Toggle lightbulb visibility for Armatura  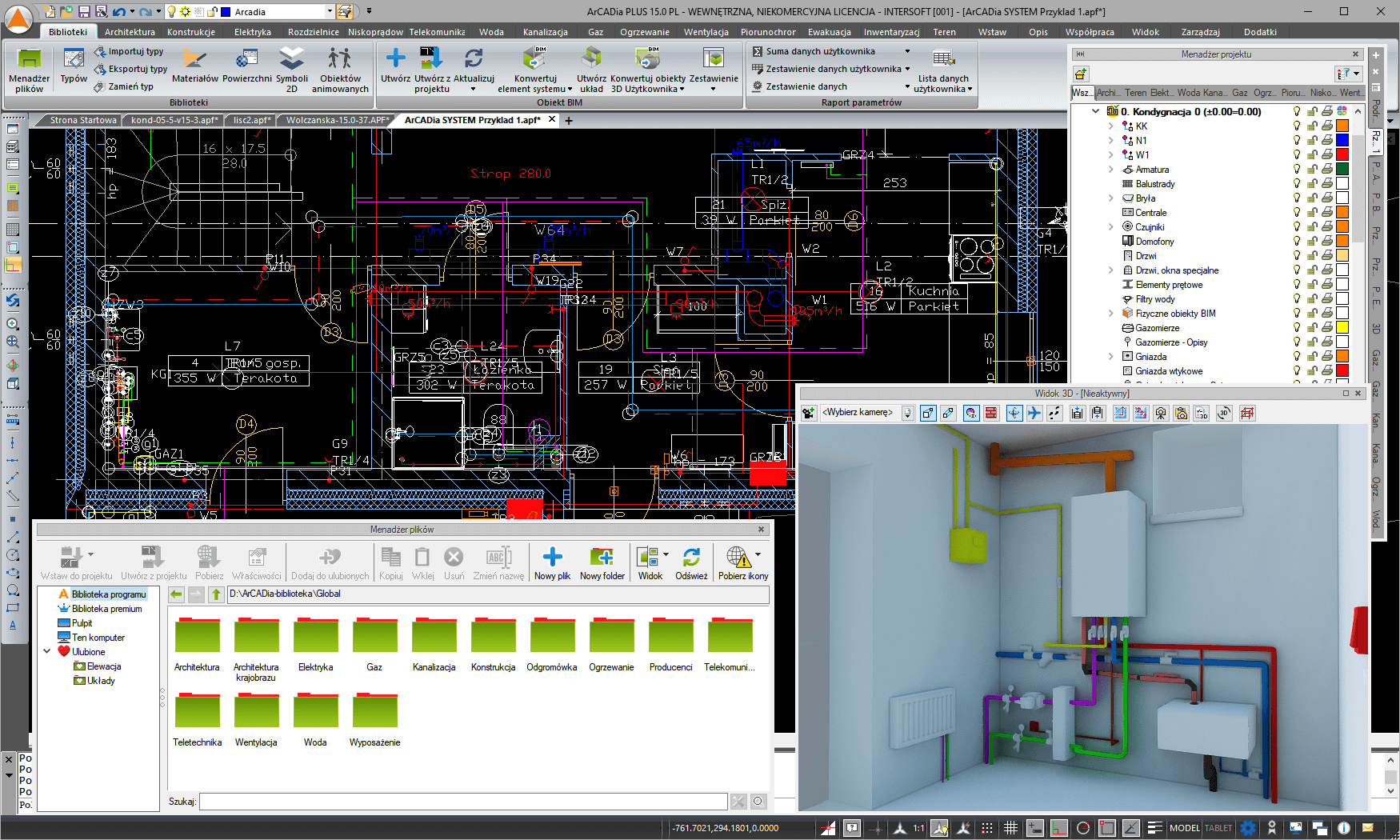[x=1297, y=169]
